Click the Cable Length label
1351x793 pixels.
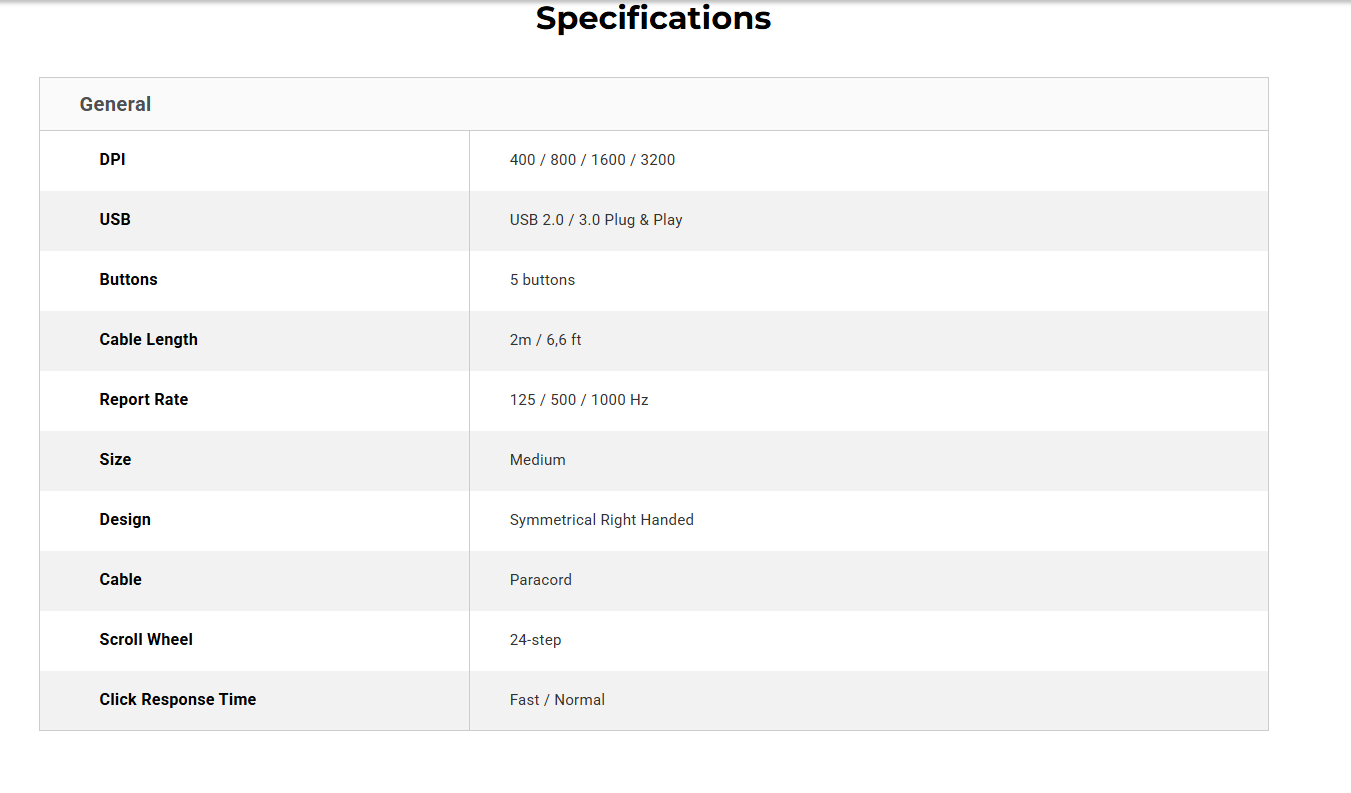click(x=148, y=340)
